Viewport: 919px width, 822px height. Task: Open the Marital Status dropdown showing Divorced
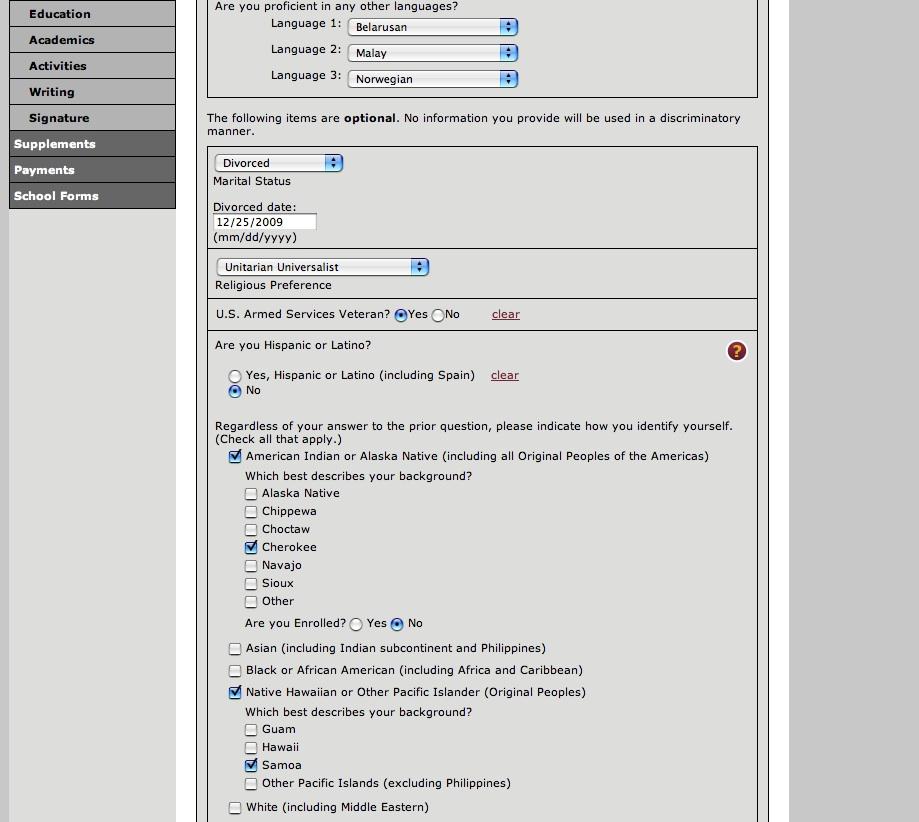pyautogui.click(x=278, y=163)
